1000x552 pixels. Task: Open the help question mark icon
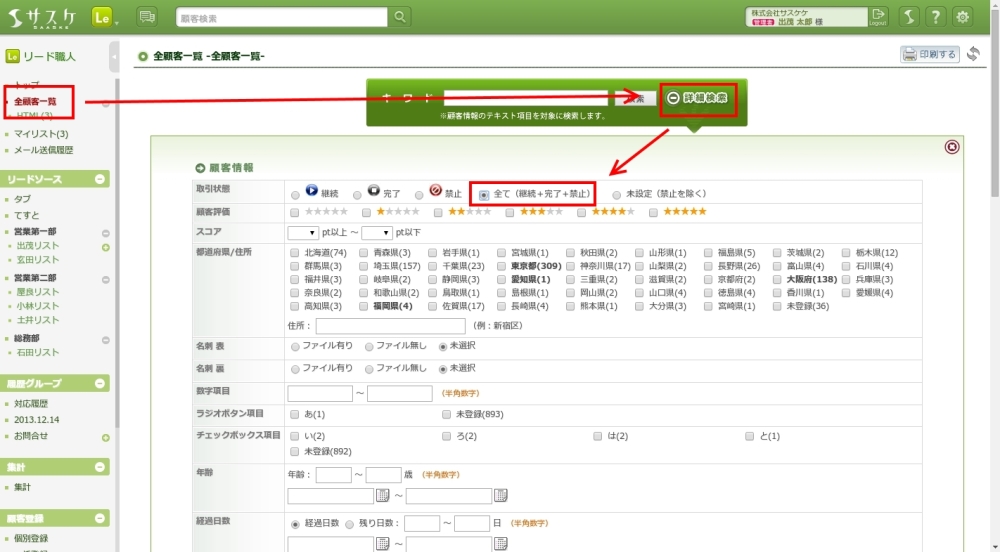coord(935,17)
